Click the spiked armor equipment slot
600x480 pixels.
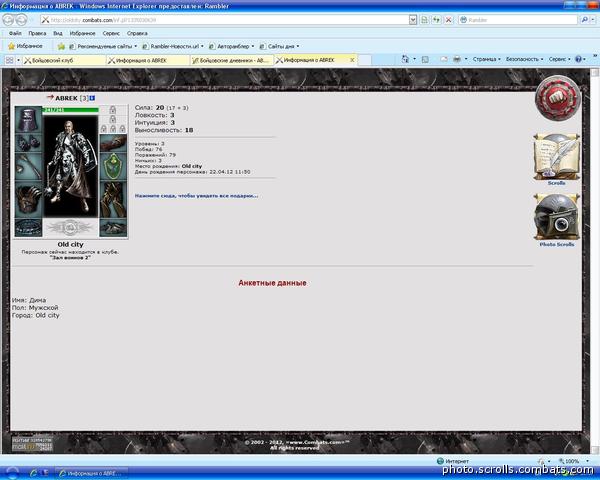point(29,199)
